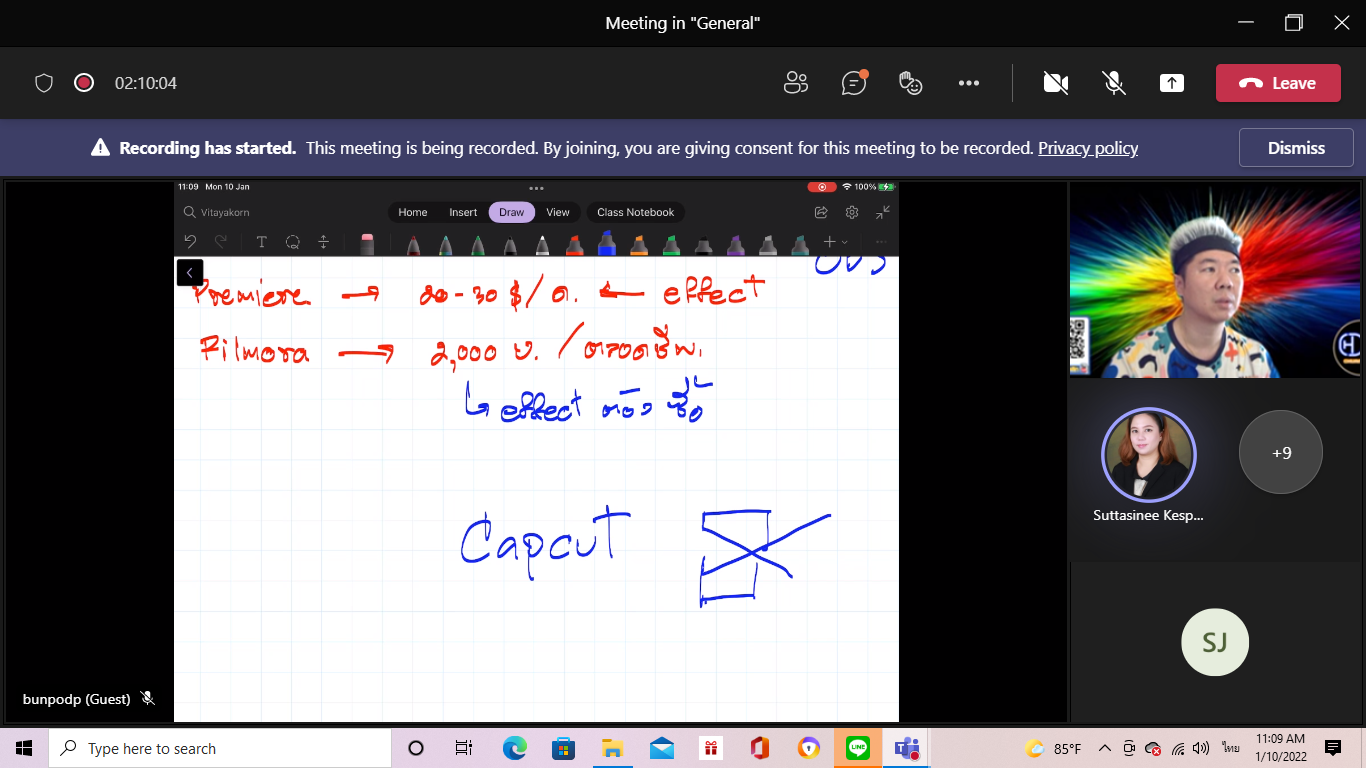Screen dimensions: 1366x768
Task: Click the collapse full-screen arrows icon
Action: click(x=883, y=212)
